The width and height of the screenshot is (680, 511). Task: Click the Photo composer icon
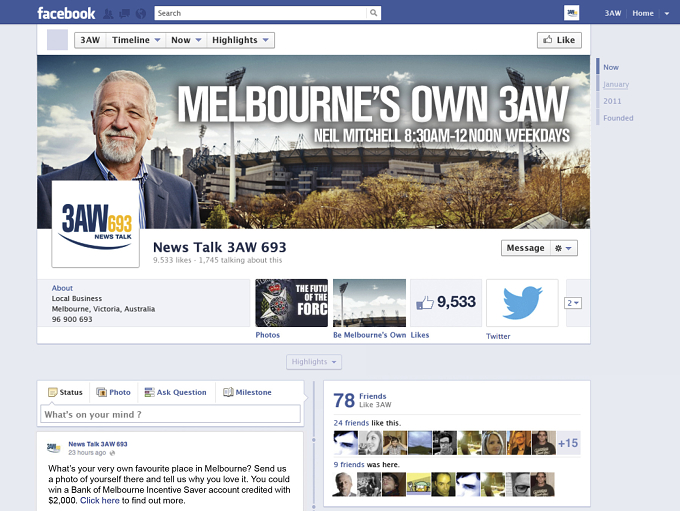(101, 392)
